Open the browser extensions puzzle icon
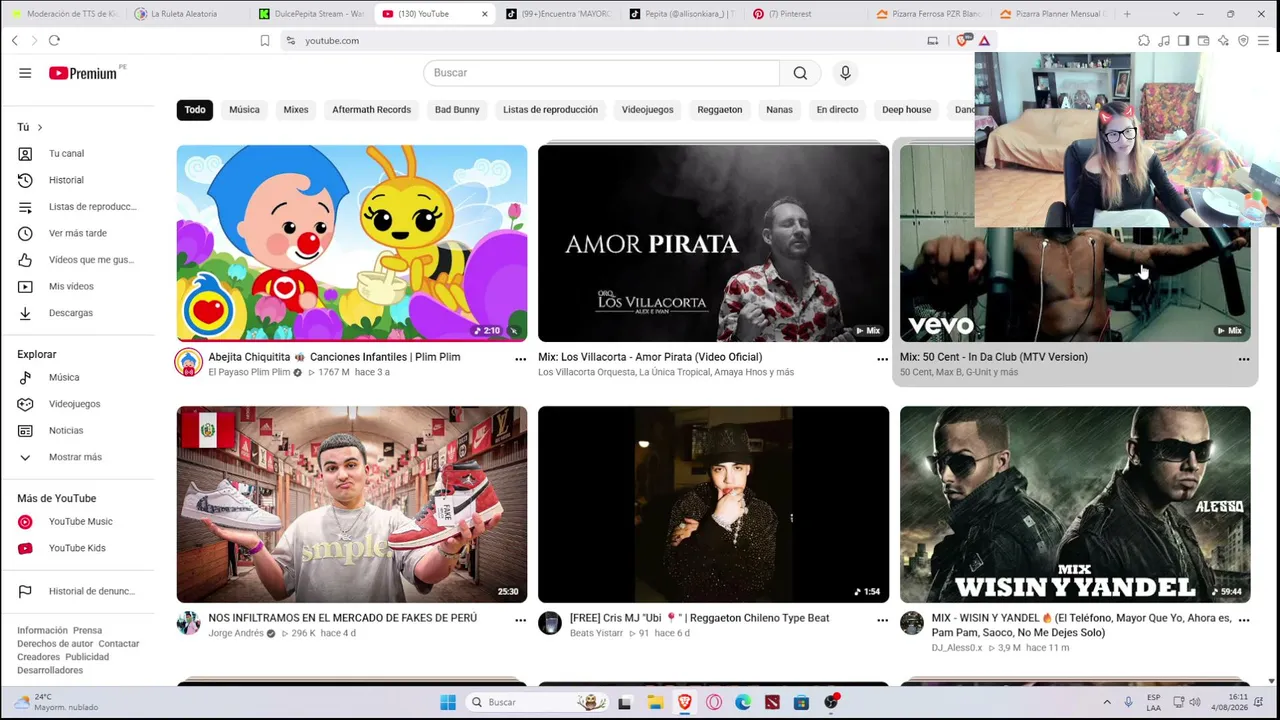 pyautogui.click(x=1144, y=41)
